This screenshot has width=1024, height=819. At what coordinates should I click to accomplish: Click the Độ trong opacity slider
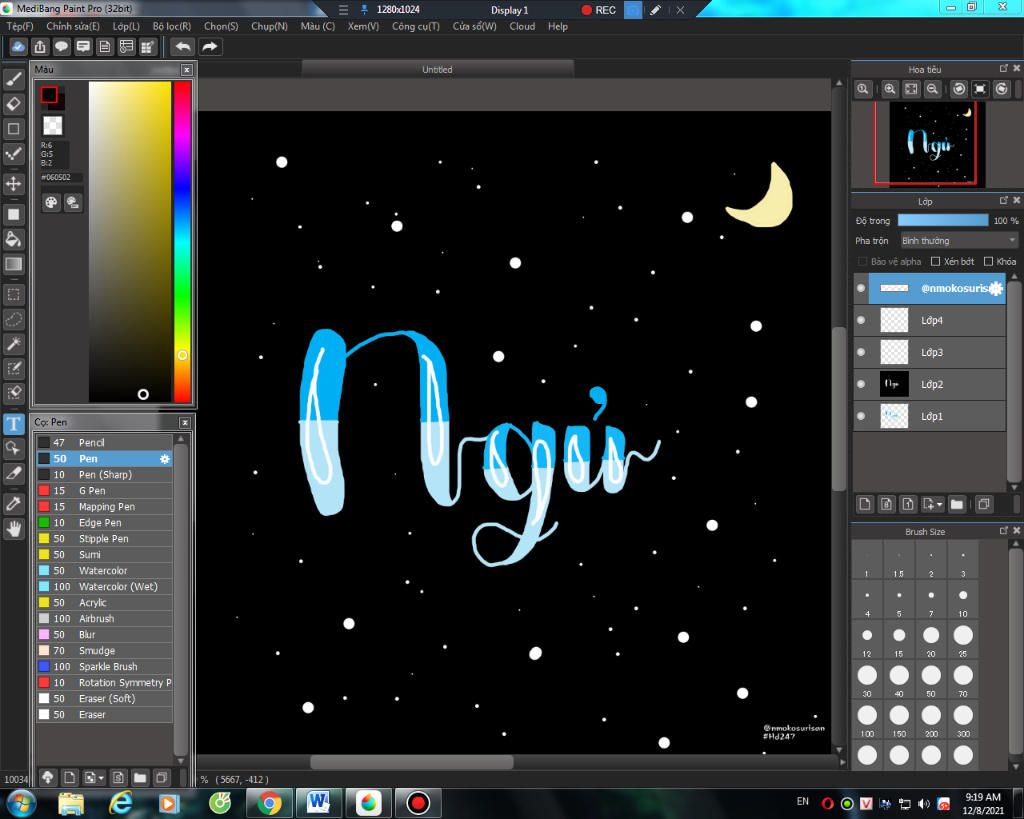[x=943, y=221]
